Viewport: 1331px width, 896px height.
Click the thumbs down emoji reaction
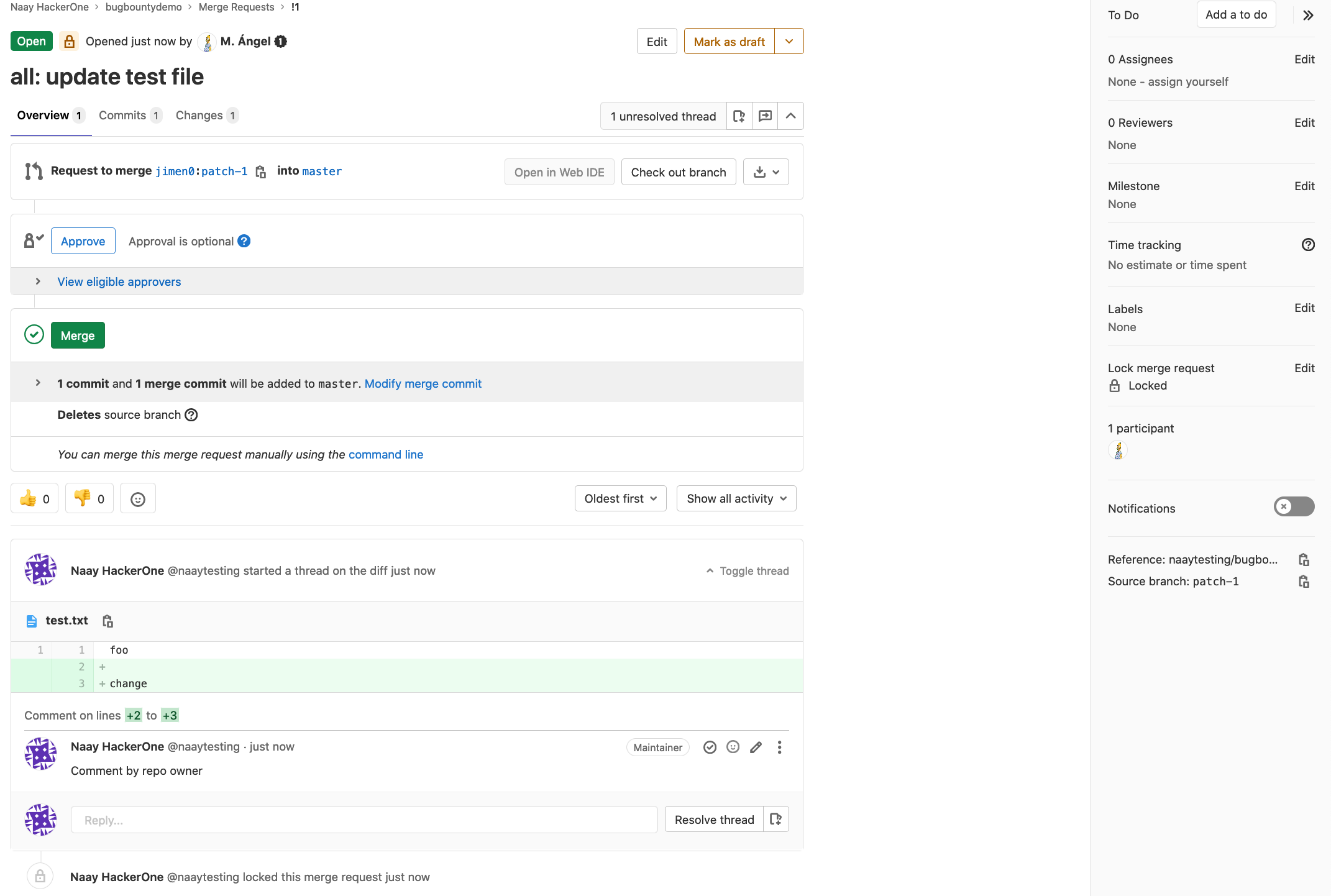[89, 498]
